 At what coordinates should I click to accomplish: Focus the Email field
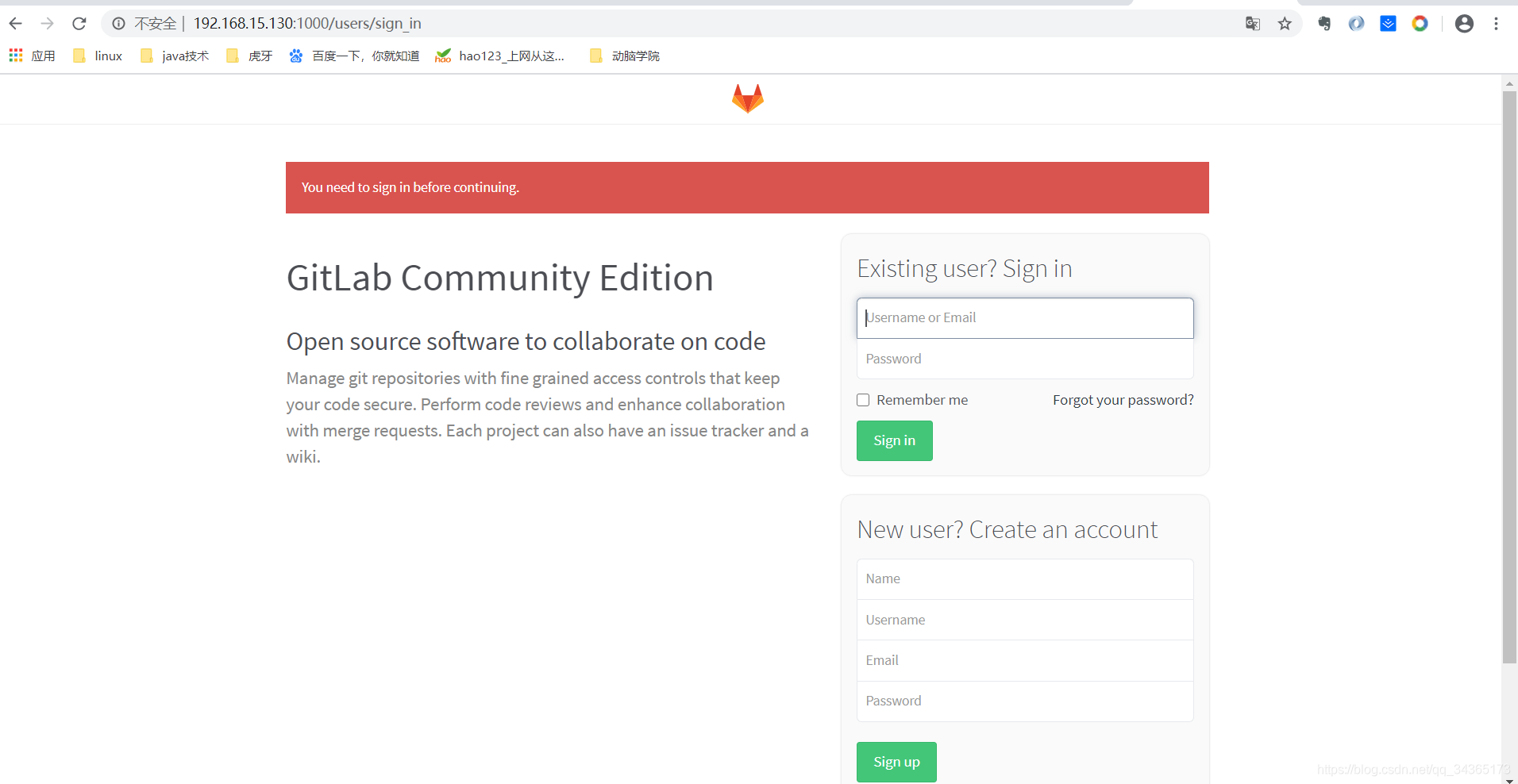1025,660
